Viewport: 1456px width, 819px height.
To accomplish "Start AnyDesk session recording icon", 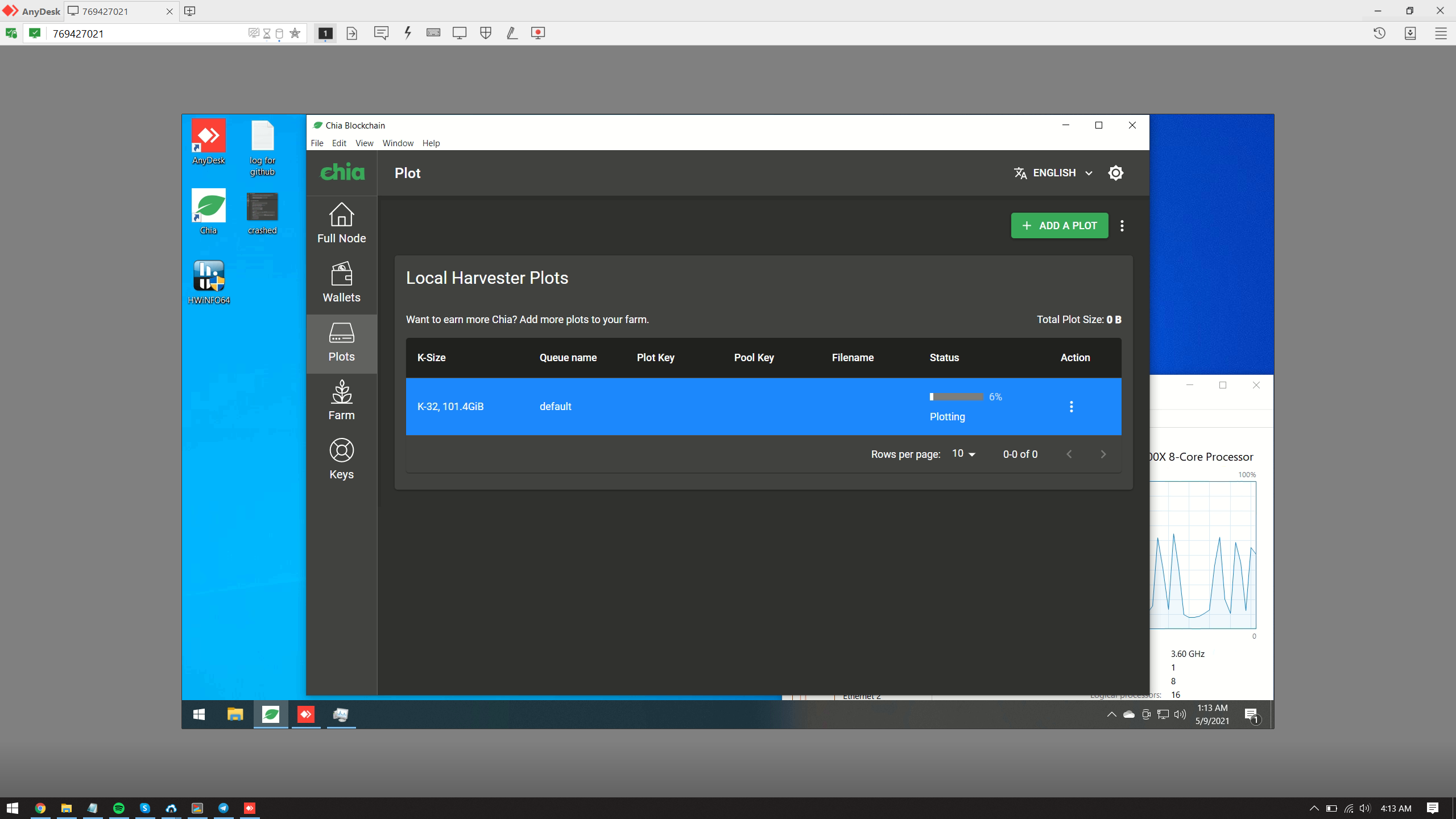I will (538, 33).
